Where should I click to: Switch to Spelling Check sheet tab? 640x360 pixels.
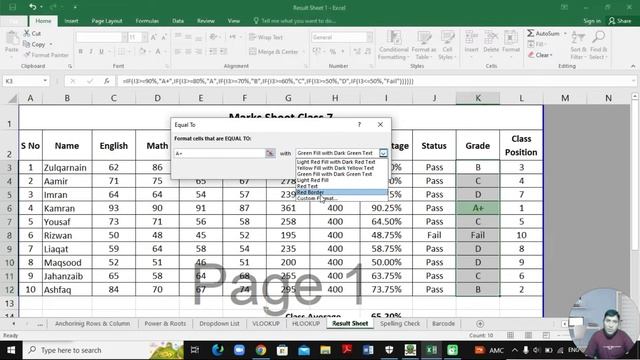[400, 324]
